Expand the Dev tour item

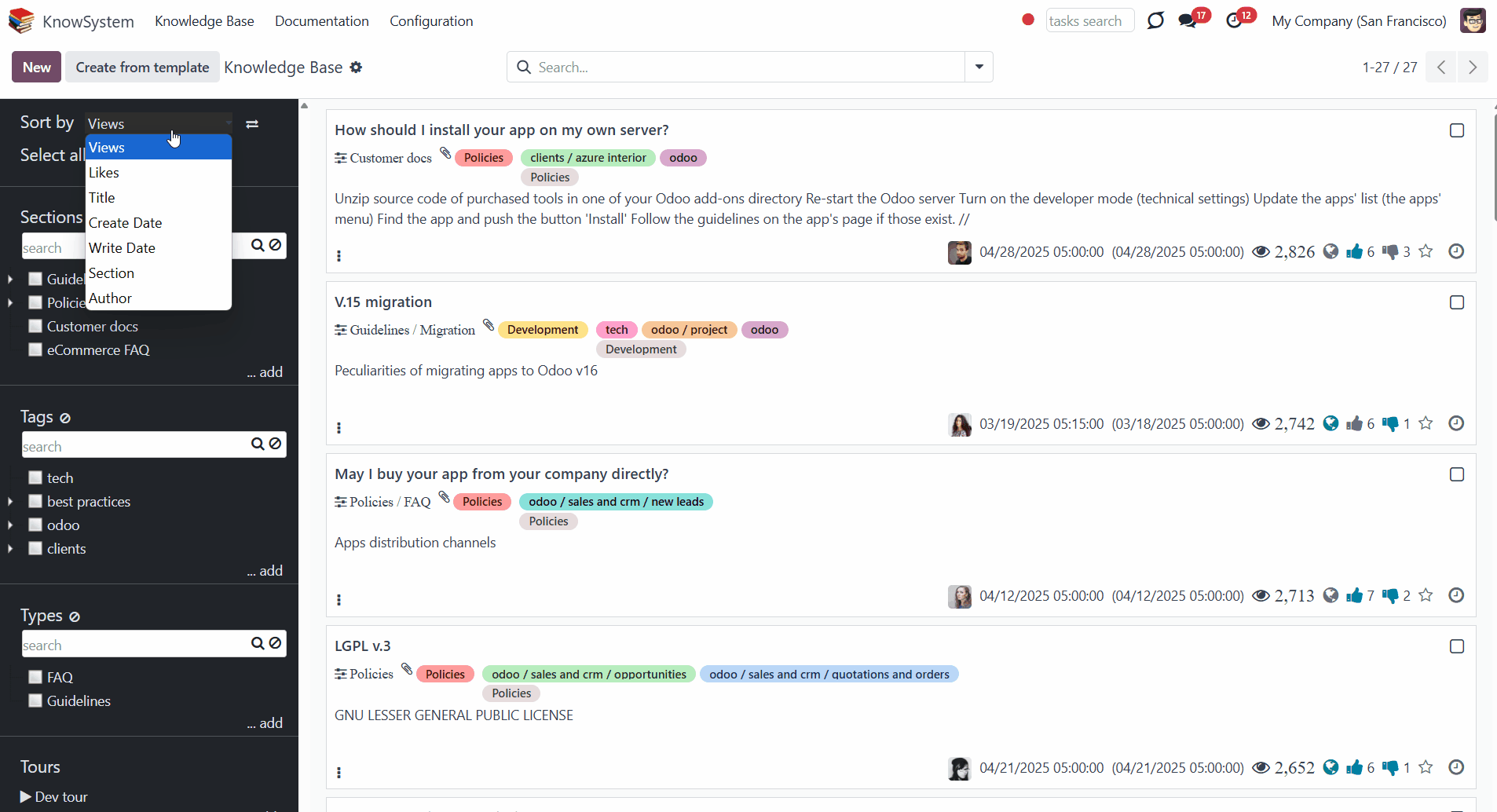tap(26, 797)
